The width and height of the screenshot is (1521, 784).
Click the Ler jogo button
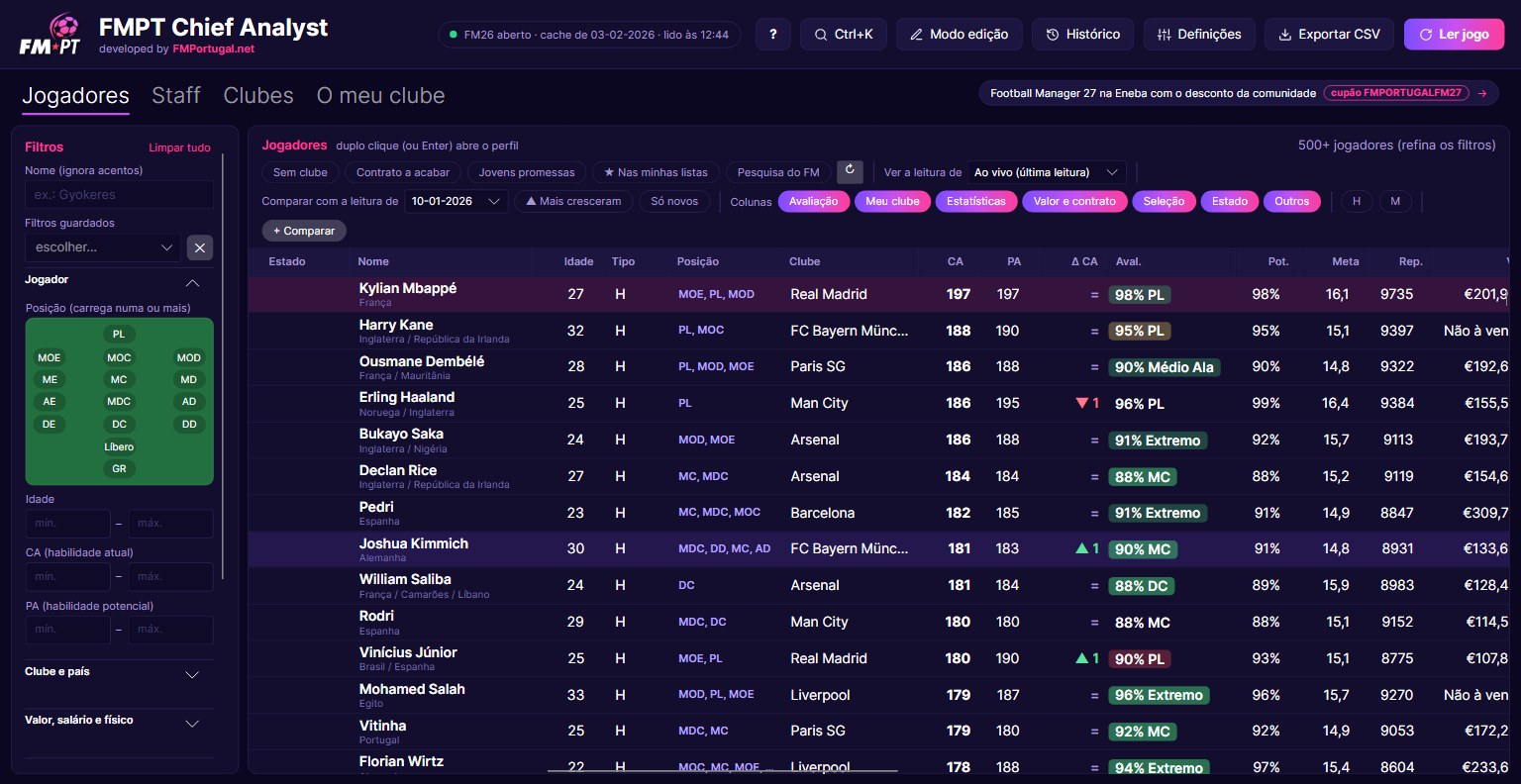coord(1454,34)
